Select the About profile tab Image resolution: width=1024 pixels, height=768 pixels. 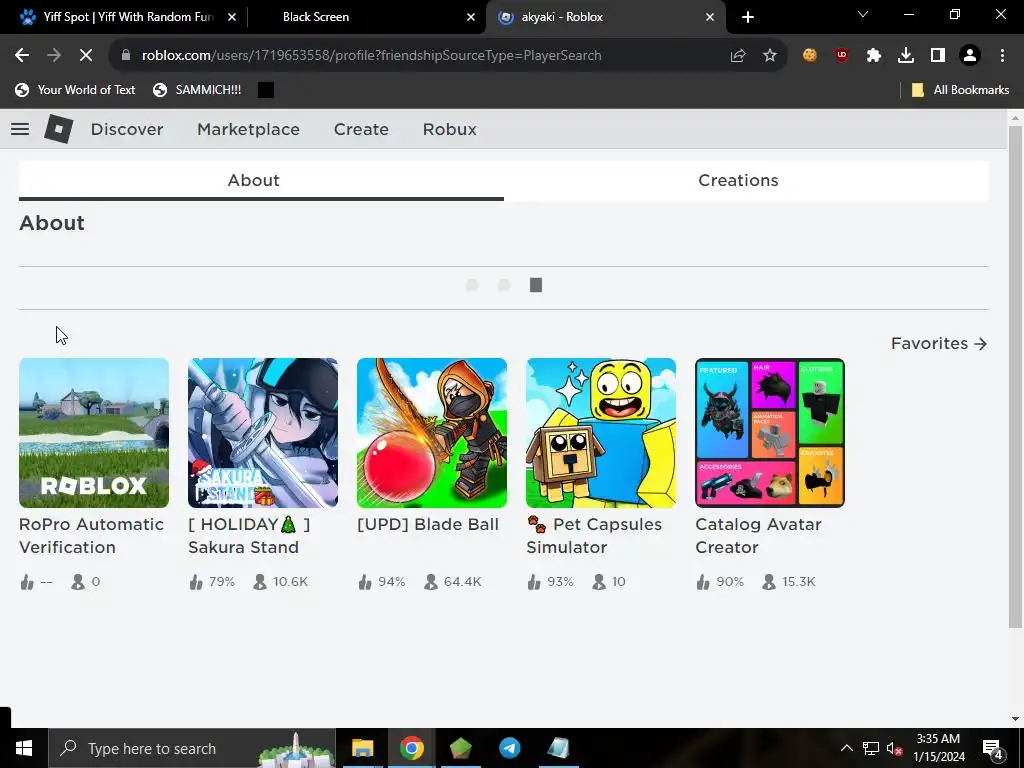point(261,180)
